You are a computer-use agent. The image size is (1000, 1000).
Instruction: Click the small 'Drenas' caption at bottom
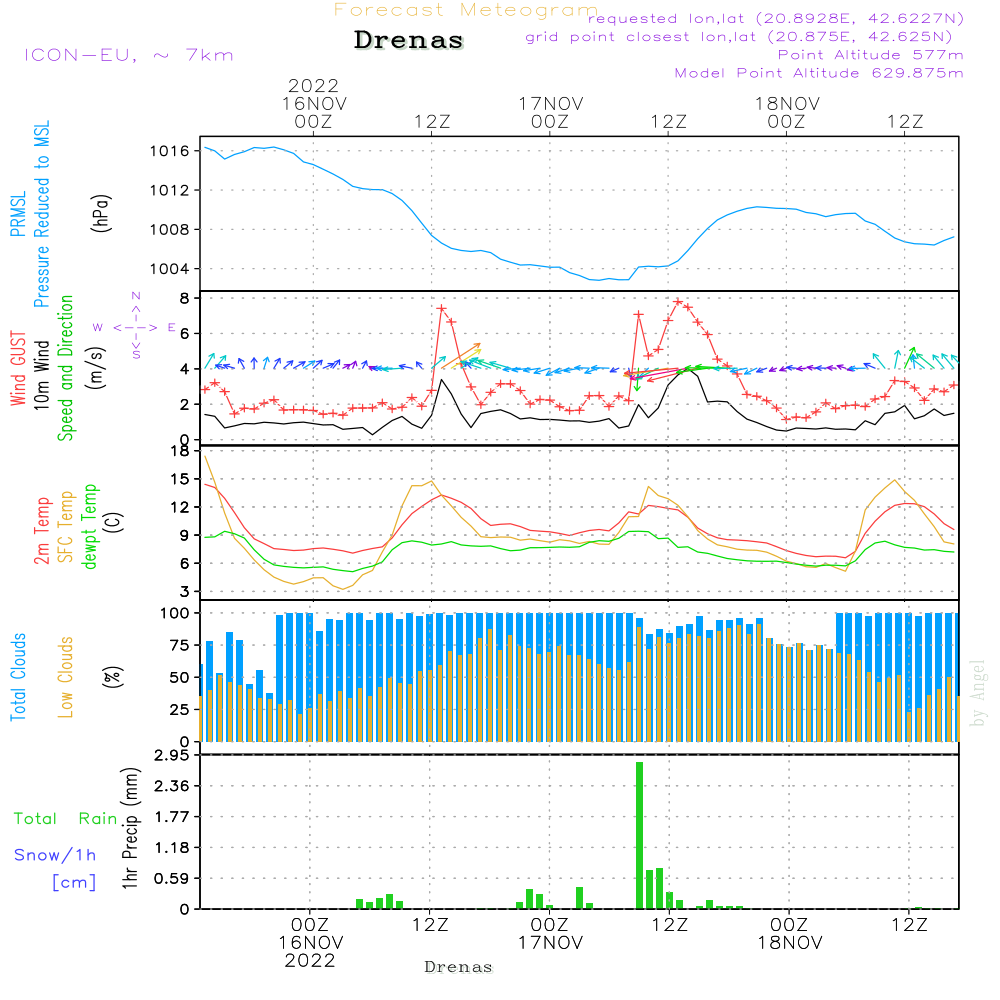(x=459, y=967)
